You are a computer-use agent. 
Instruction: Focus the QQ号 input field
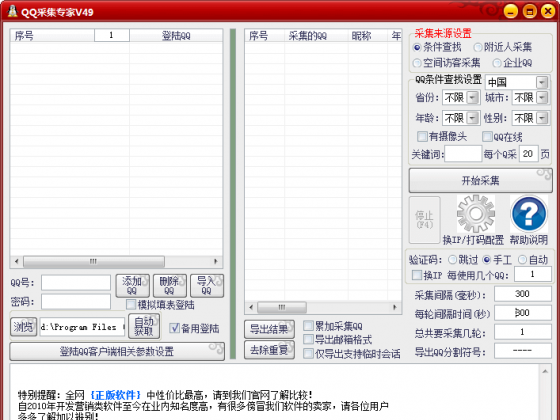coord(76,282)
